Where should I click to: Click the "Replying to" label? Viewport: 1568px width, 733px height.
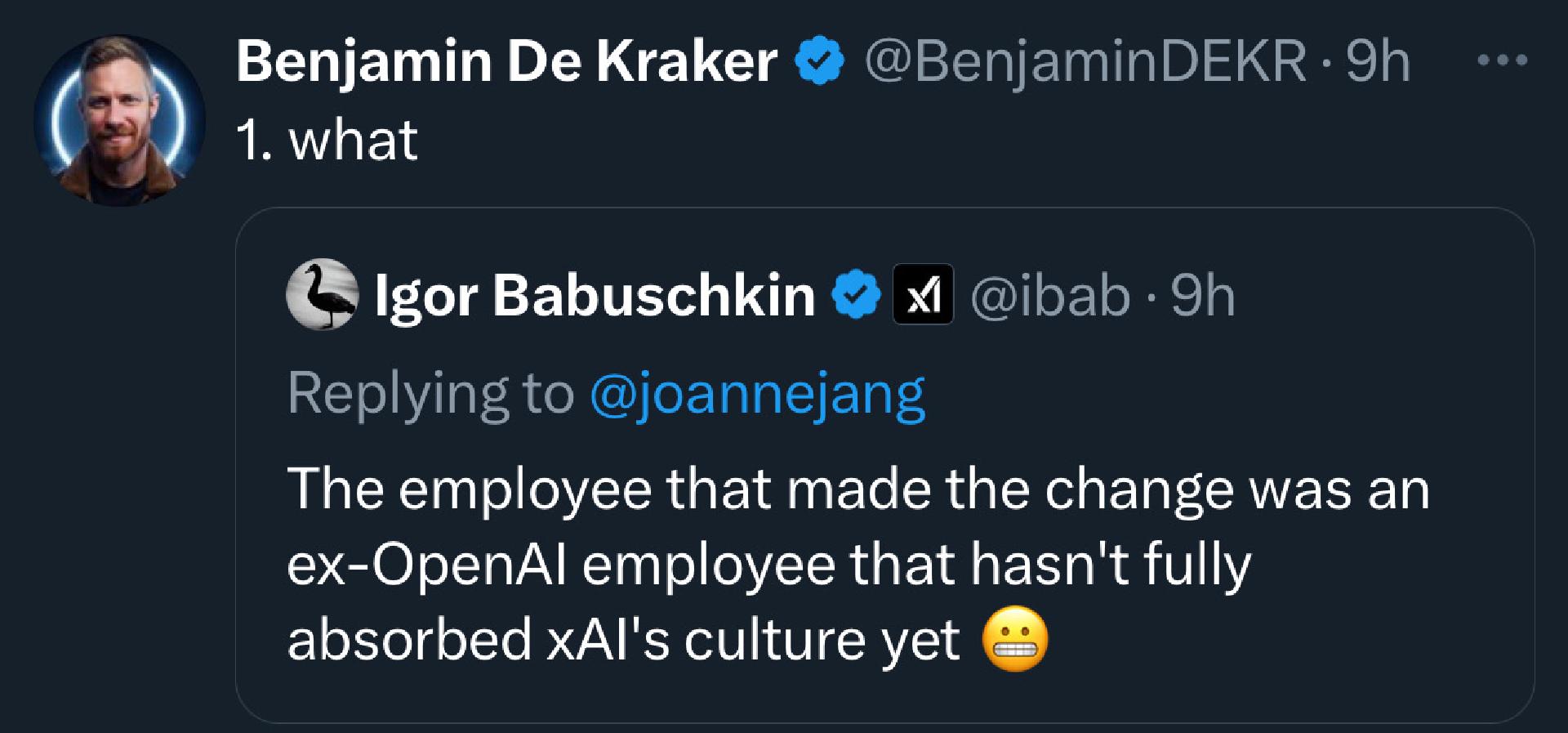point(430,394)
